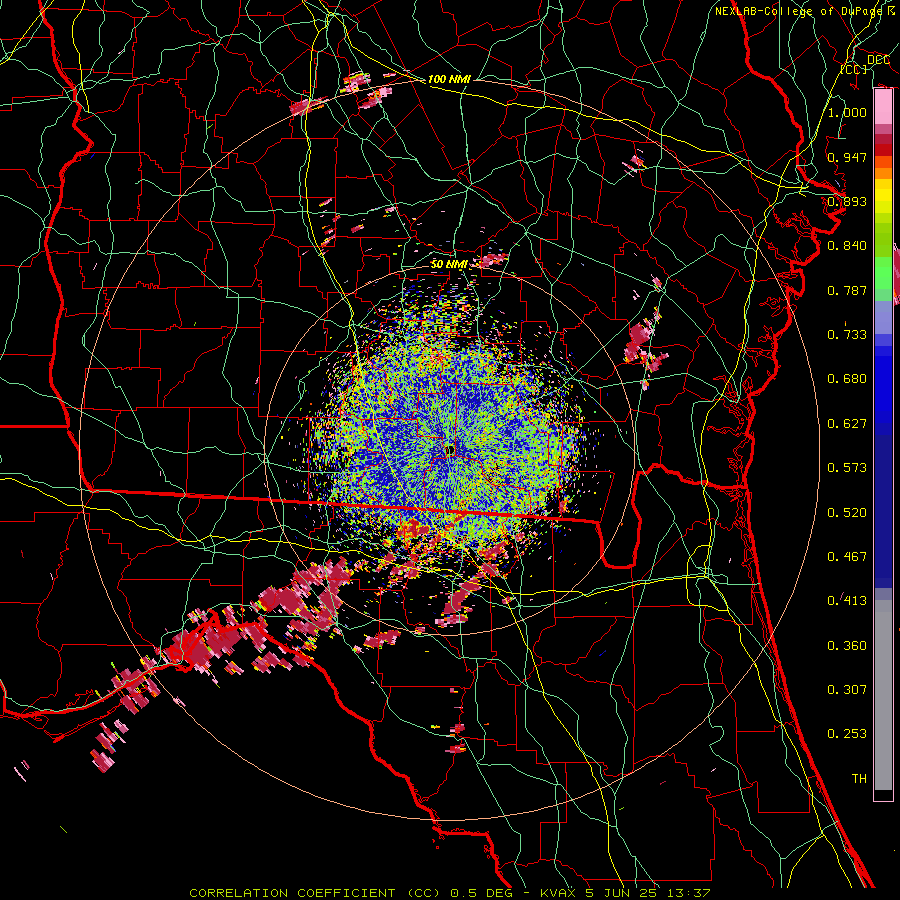Image resolution: width=900 pixels, height=900 pixels.
Task: Click the bright green segment of color bar
Action: click(x=883, y=272)
